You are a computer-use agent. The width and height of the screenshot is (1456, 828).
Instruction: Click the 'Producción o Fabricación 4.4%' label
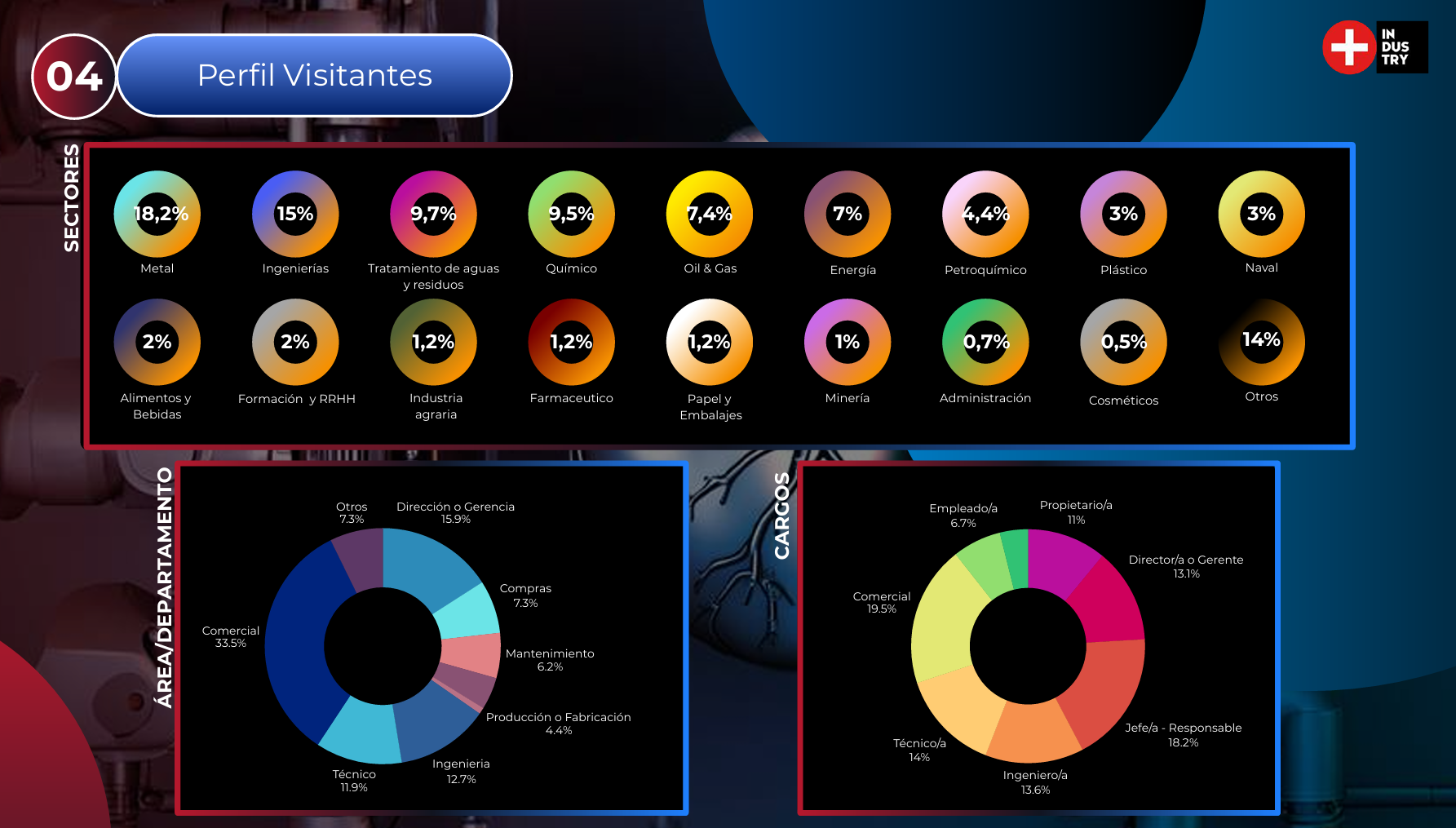click(559, 724)
